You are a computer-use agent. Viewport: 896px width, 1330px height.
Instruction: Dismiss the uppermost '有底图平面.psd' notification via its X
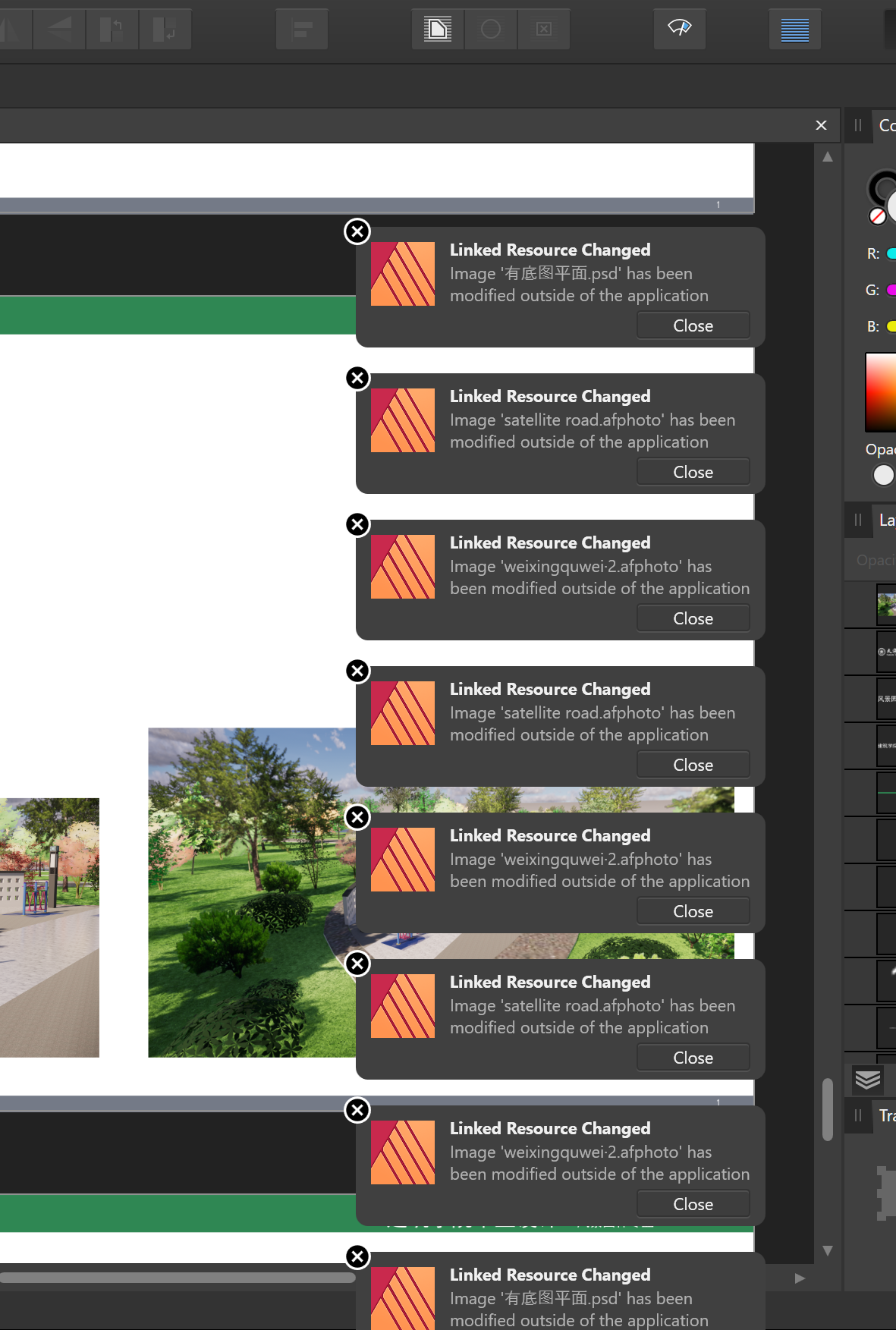[x=357, y=231]
